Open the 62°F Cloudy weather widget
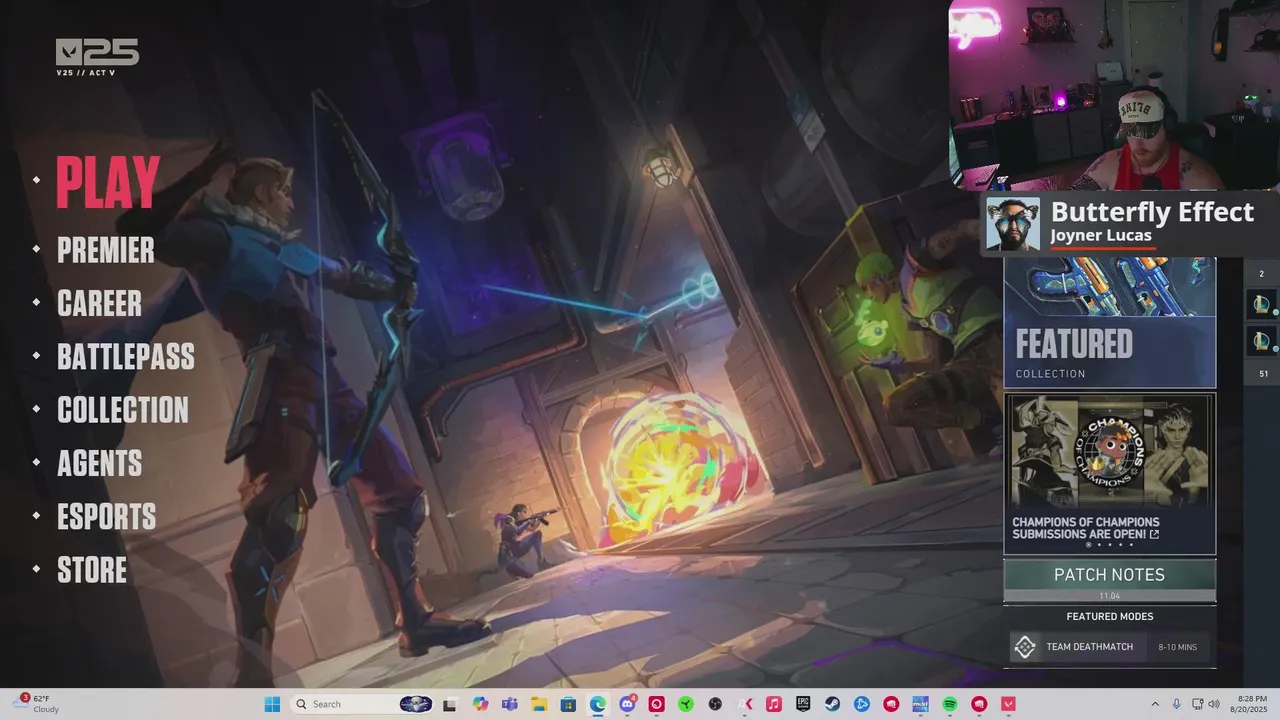This screenshot has width=1280, height=720. point(36,704)
